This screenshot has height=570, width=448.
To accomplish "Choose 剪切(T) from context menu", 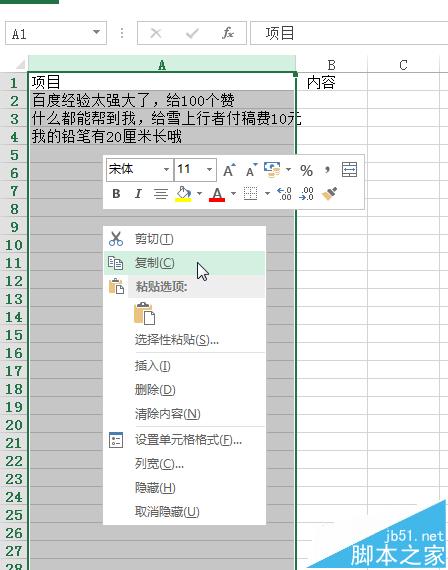I will (185, 239).
